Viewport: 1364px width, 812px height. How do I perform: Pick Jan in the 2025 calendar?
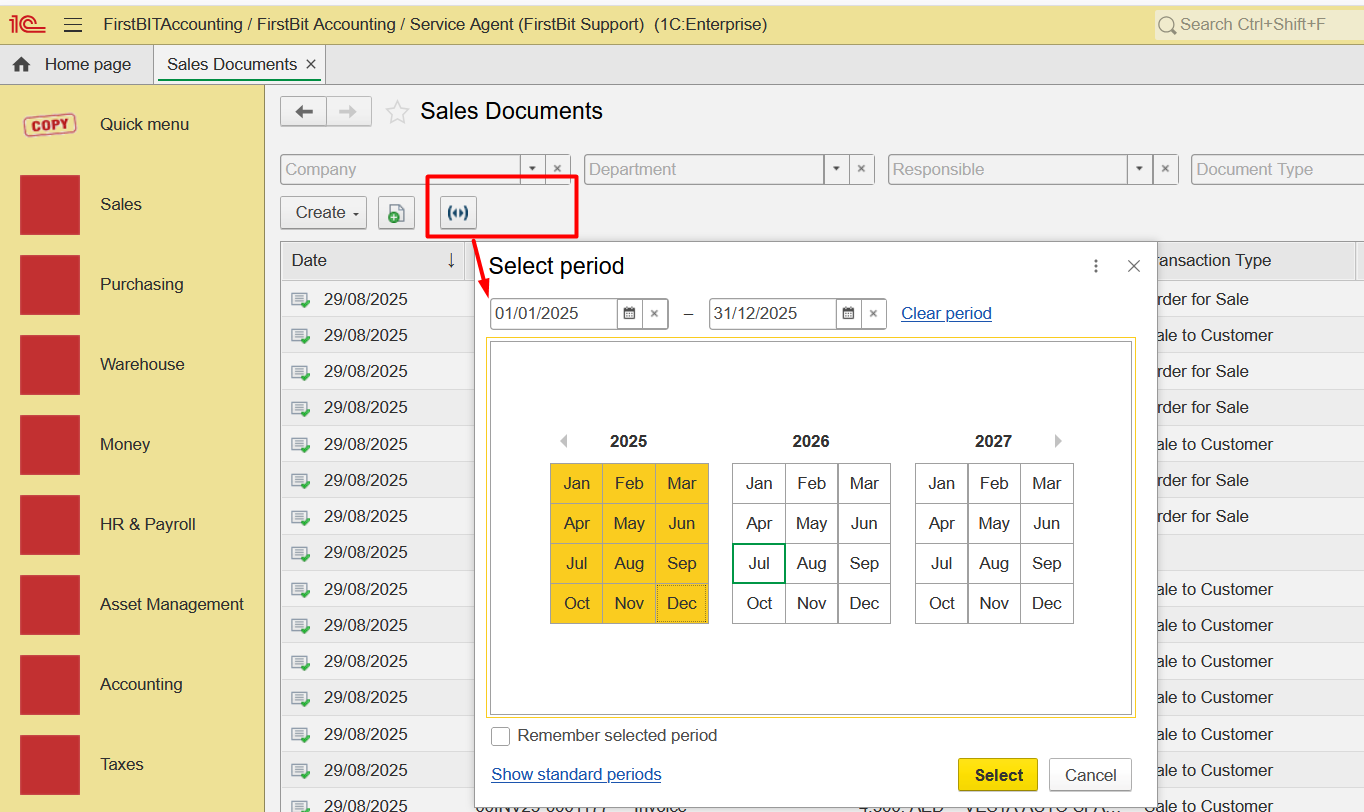point(577,484)
